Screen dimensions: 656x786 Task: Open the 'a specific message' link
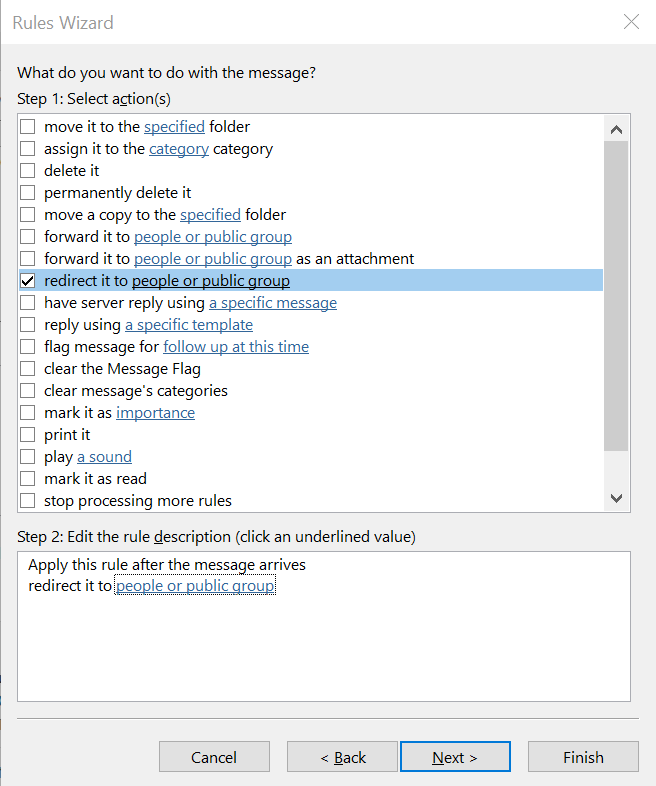pos(273,303)
